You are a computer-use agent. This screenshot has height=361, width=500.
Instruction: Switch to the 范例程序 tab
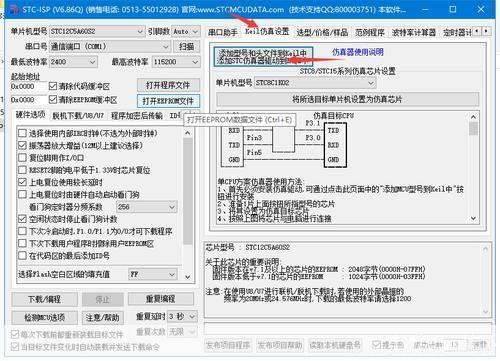point(369,32)
